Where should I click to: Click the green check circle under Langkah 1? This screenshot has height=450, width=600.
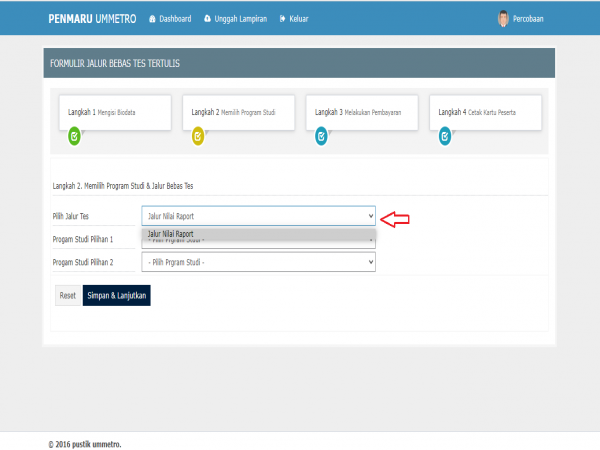(74, 136)
